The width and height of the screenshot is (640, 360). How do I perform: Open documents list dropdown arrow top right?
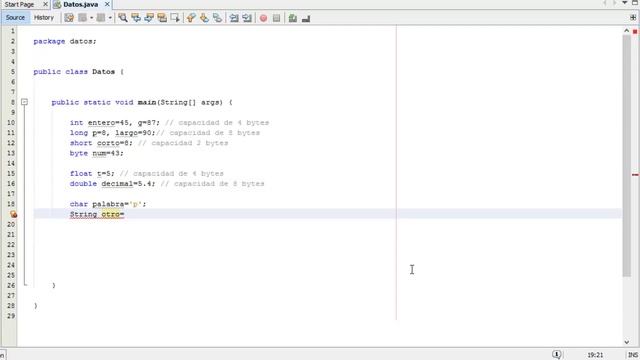[624, 3]
